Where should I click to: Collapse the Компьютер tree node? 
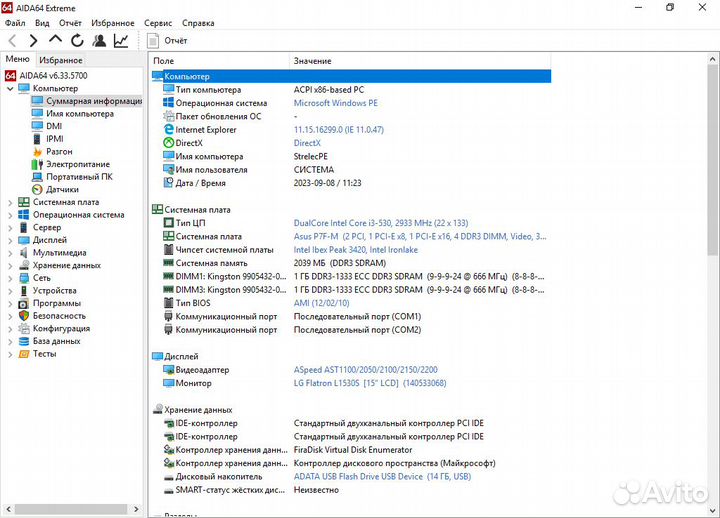click(x=10, y=89)
